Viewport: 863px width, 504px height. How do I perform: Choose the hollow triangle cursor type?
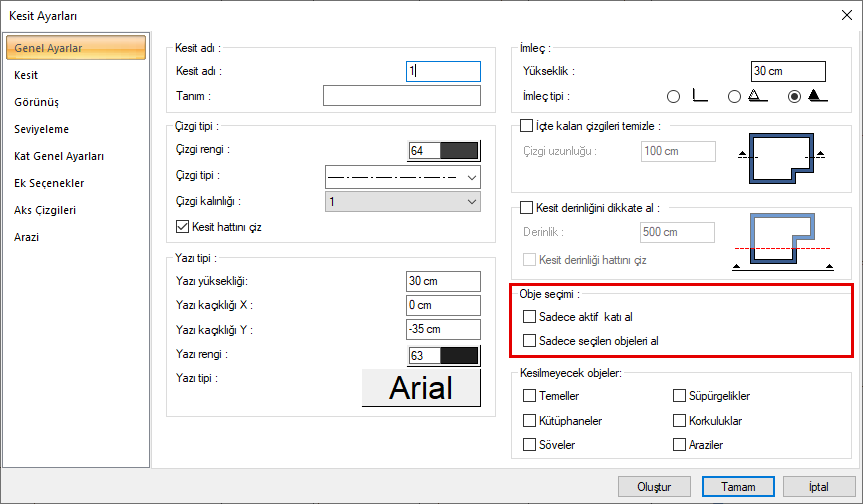pyautogui.click(x=734, y=97)
